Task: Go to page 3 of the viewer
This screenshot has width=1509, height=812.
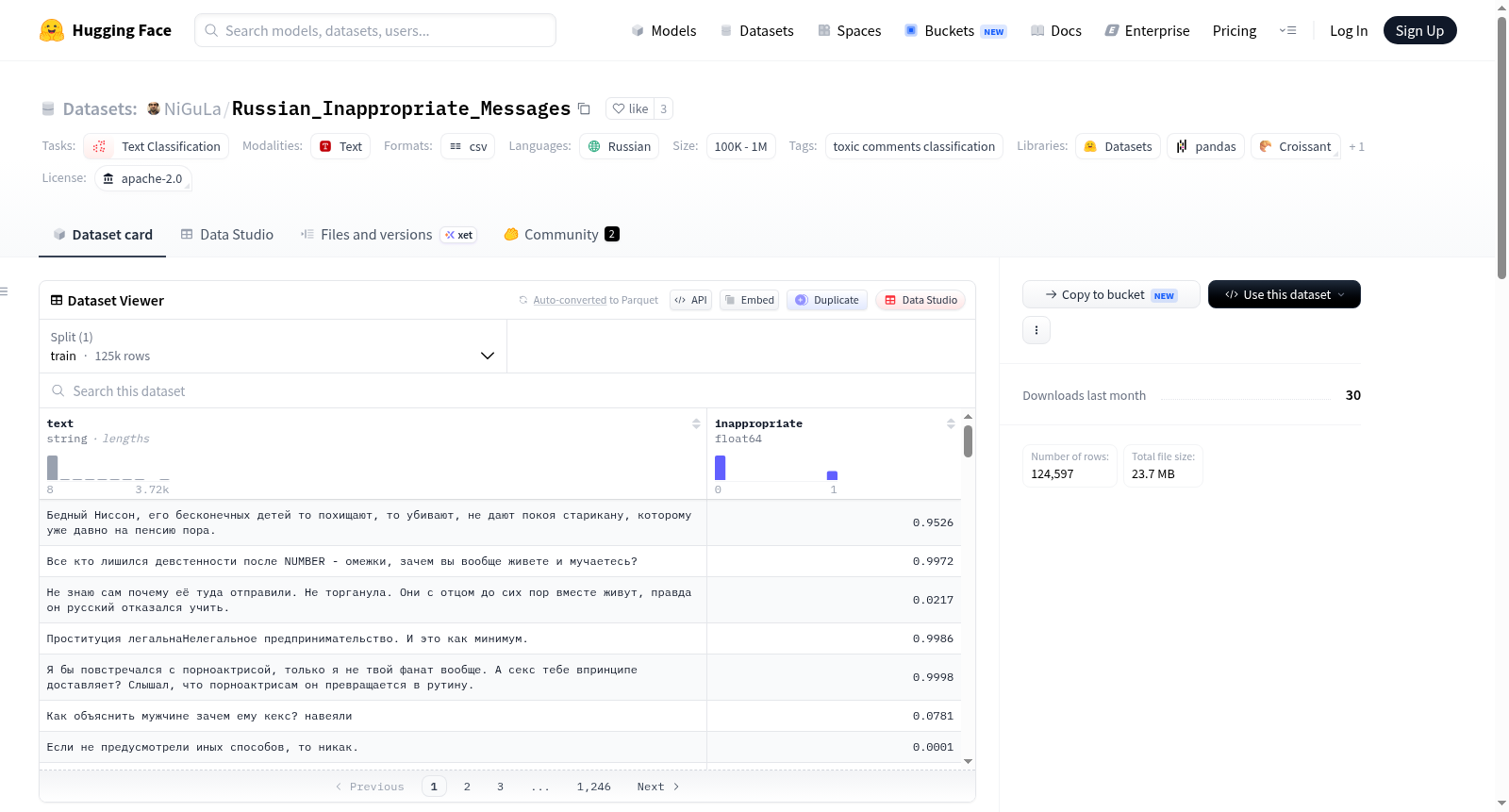Action: [500, 787]
